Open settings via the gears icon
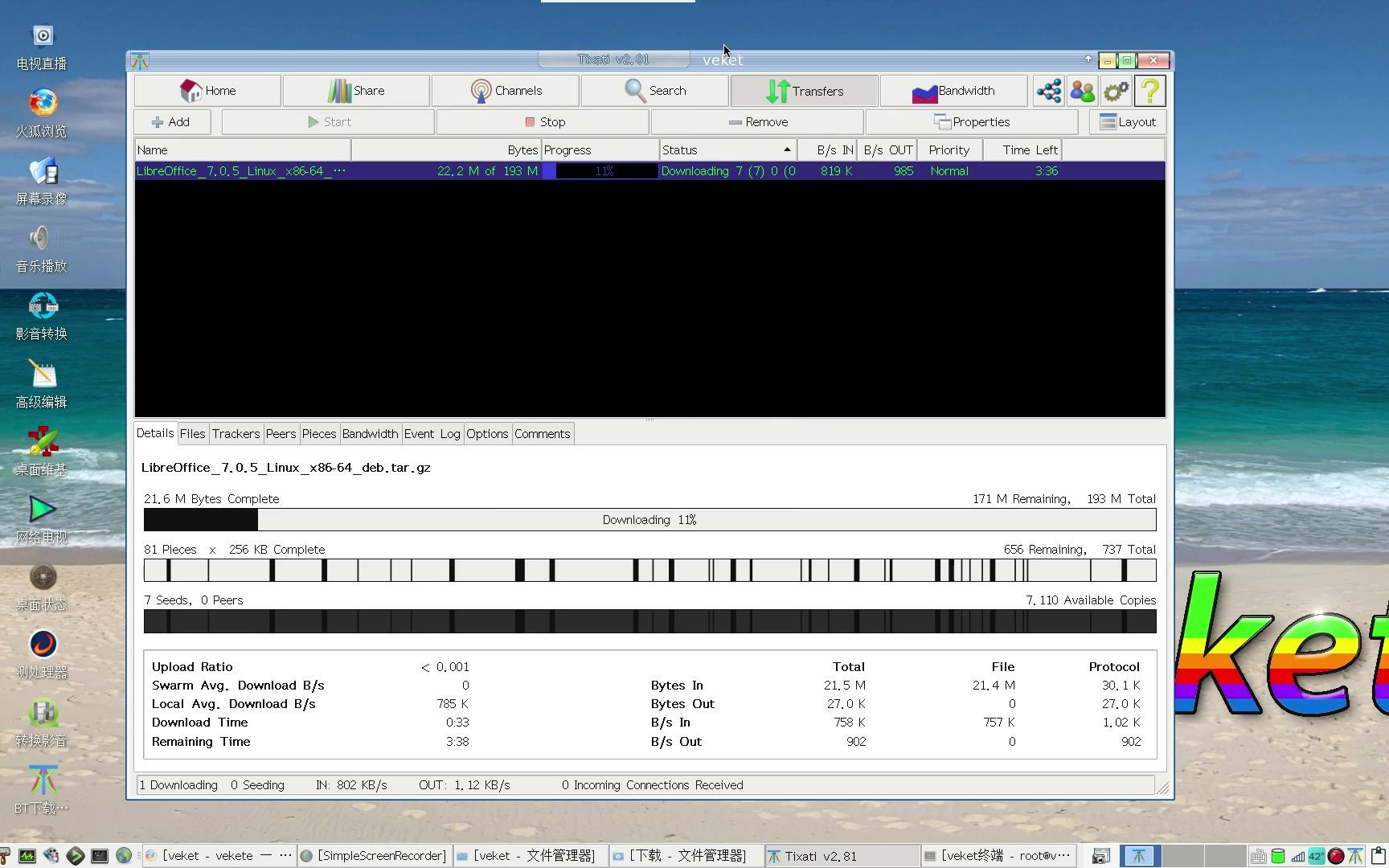This screenshot has height=868, width=1389. click(1117, 91)
